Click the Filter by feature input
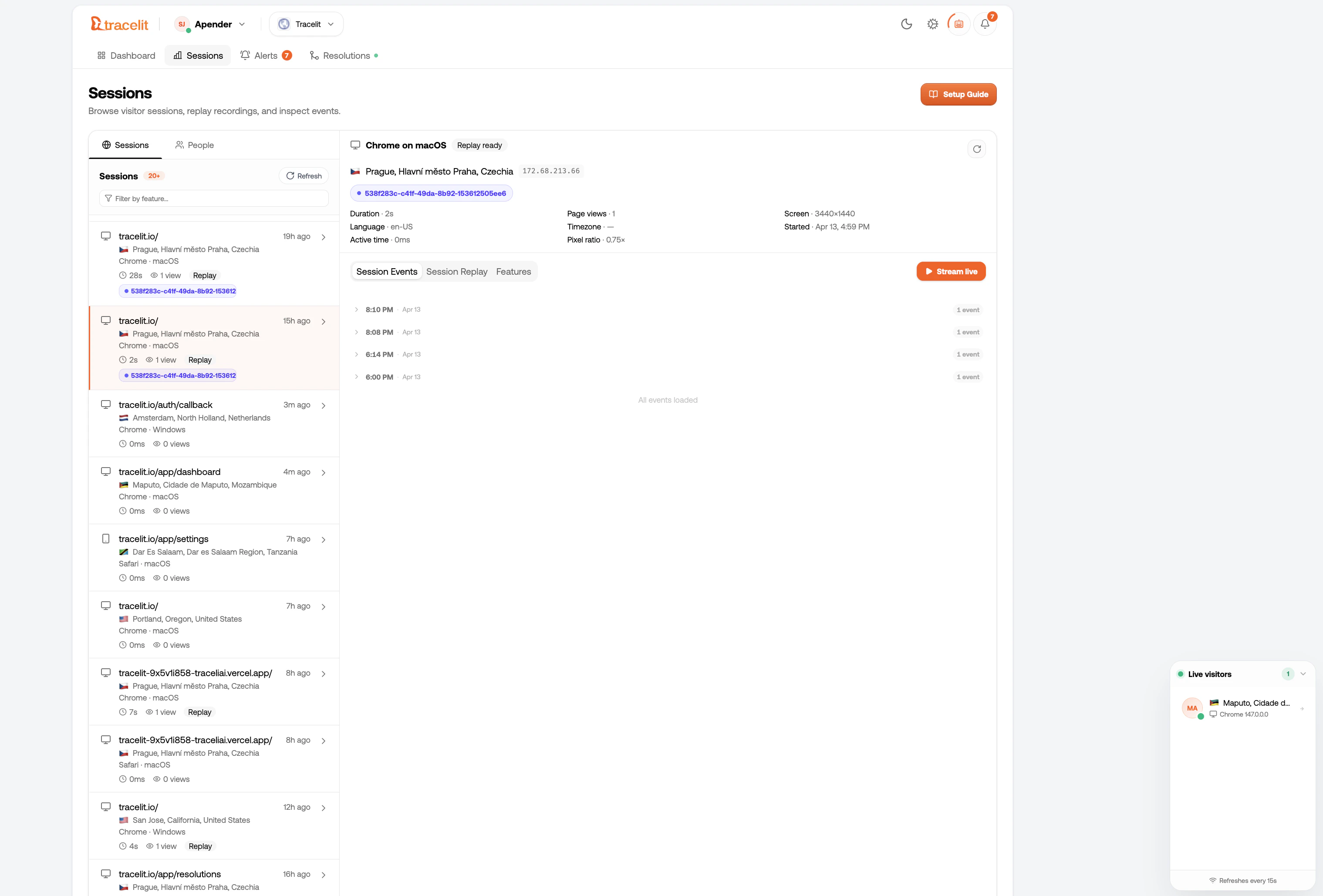Screen dimensions: 1323x896 (x=214, y=199)
